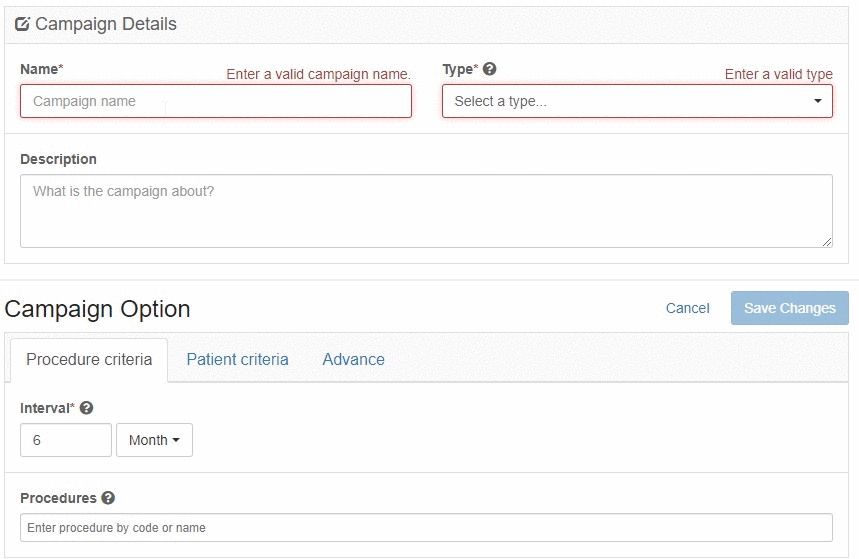Go to the Advance tab
The image size is (859, 559).
click(x=353, y=360)
